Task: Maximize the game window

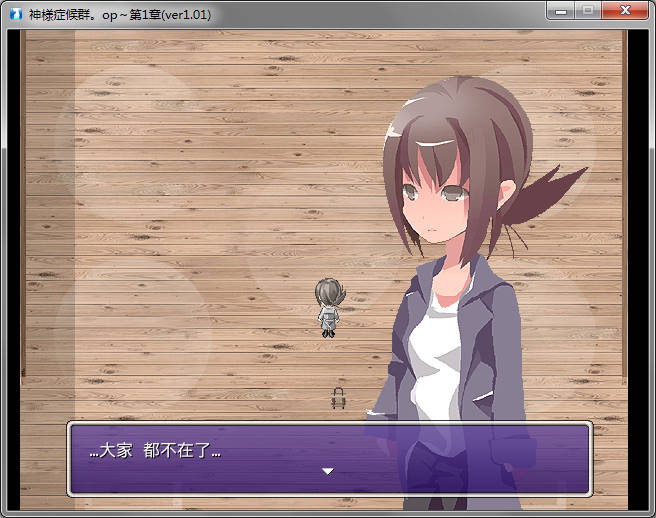Action: coord(588,11)
